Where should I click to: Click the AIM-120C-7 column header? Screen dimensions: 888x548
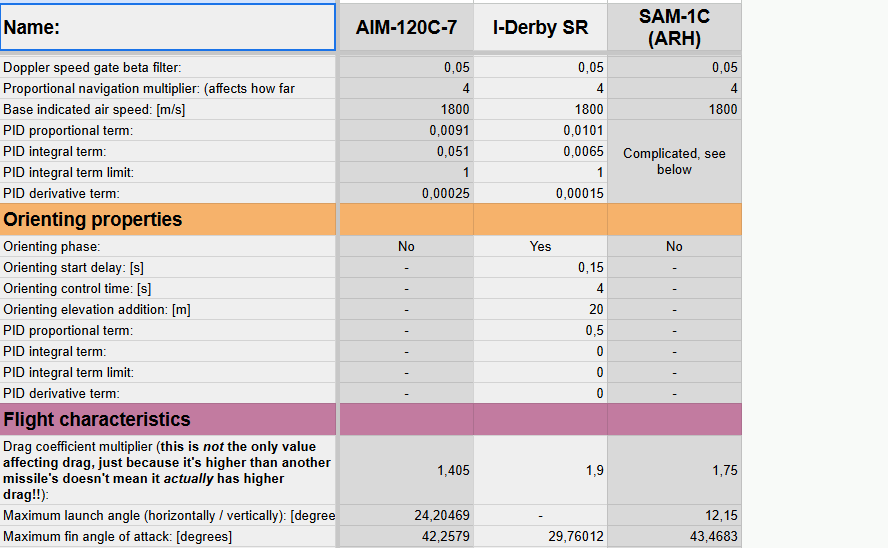(406, 27)
